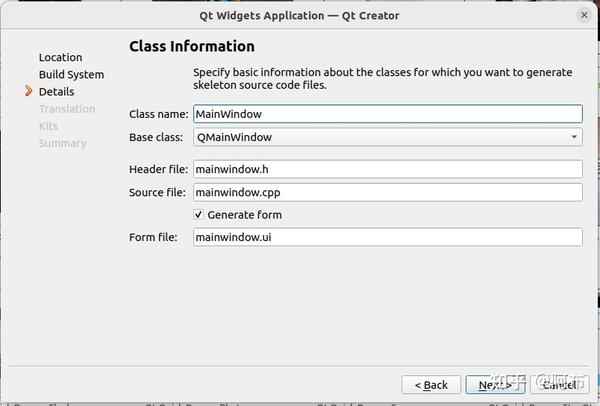This screenshot has width=600, height=406.
Task: Proceed with the Next button
Action: tap(495, 385)
